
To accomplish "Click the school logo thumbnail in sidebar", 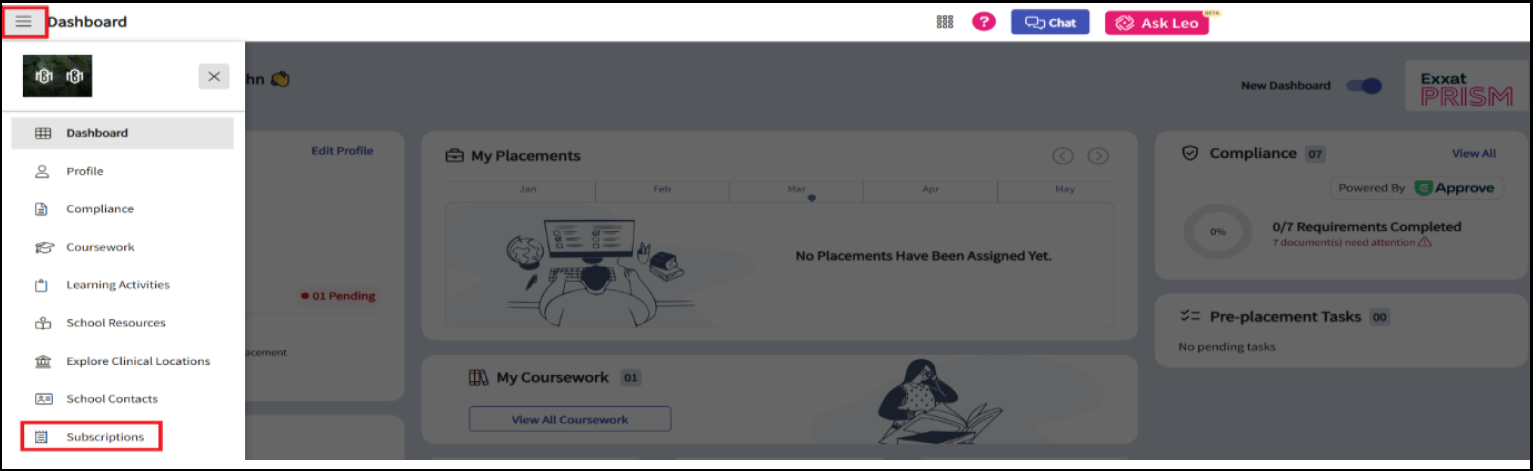I will [x=57, y=76].
